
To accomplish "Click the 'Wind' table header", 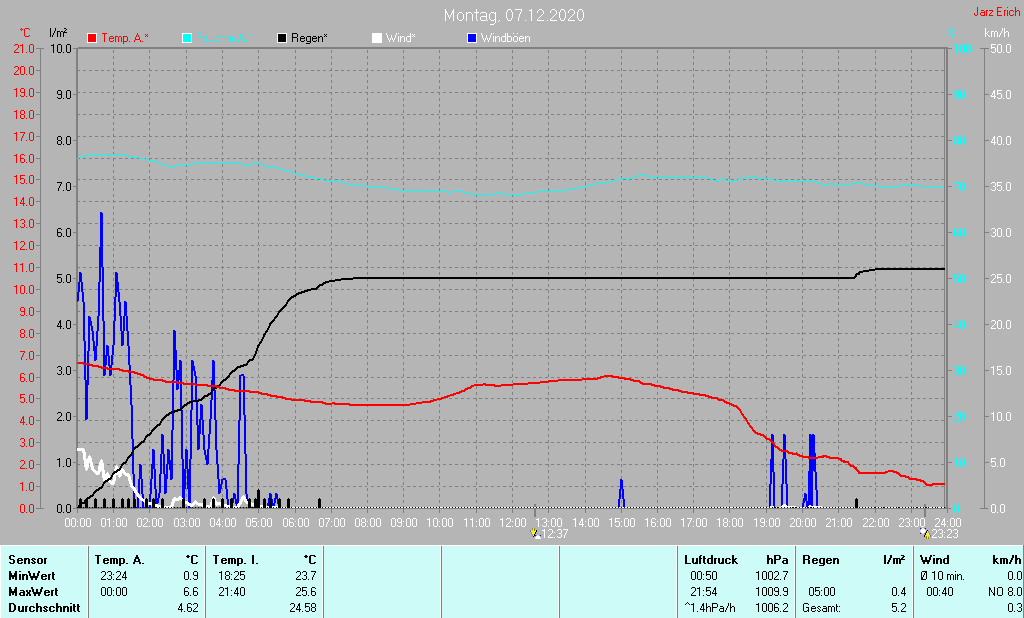I will [935, 560].
